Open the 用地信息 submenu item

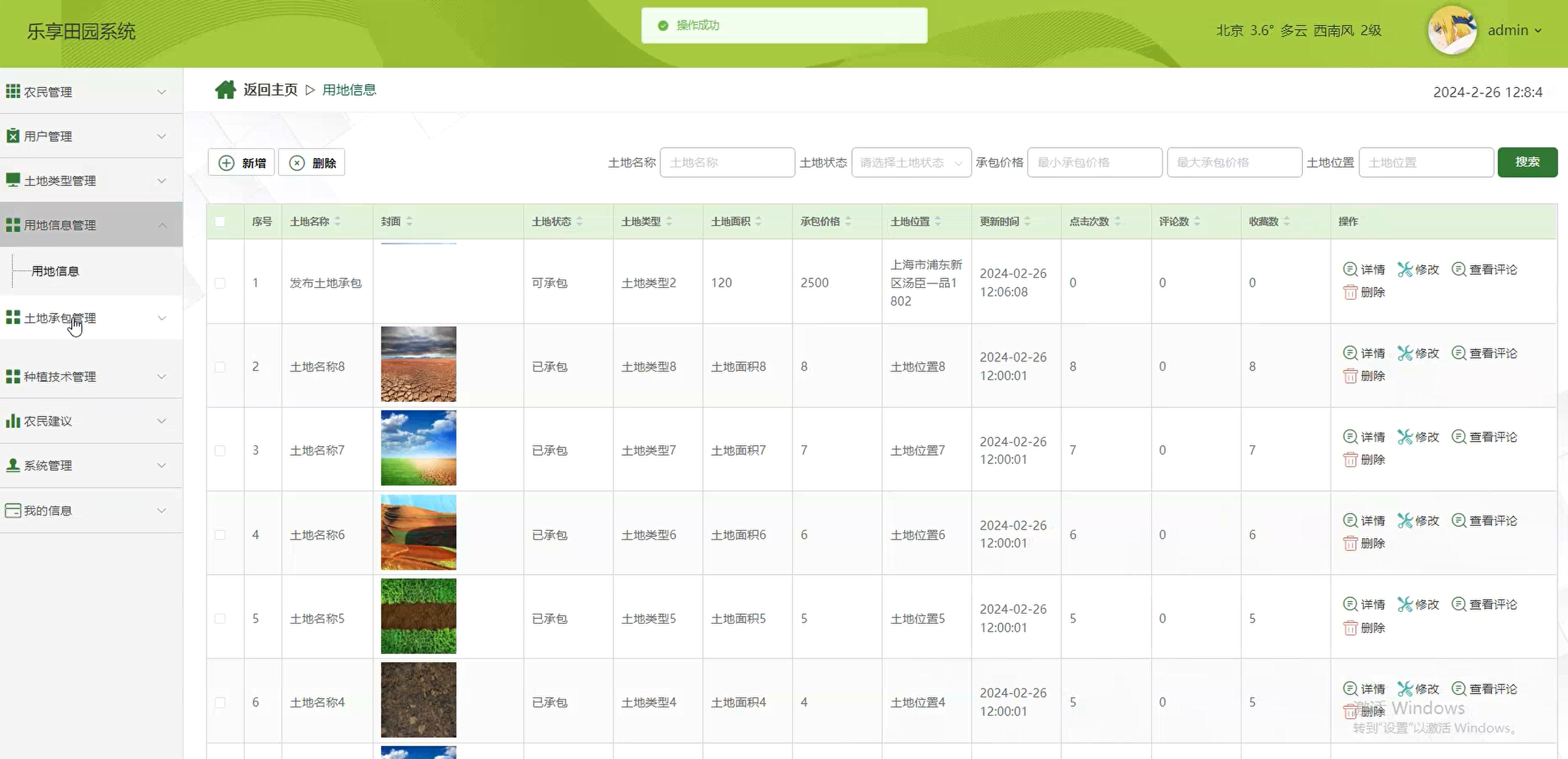(x=55, y=271)
